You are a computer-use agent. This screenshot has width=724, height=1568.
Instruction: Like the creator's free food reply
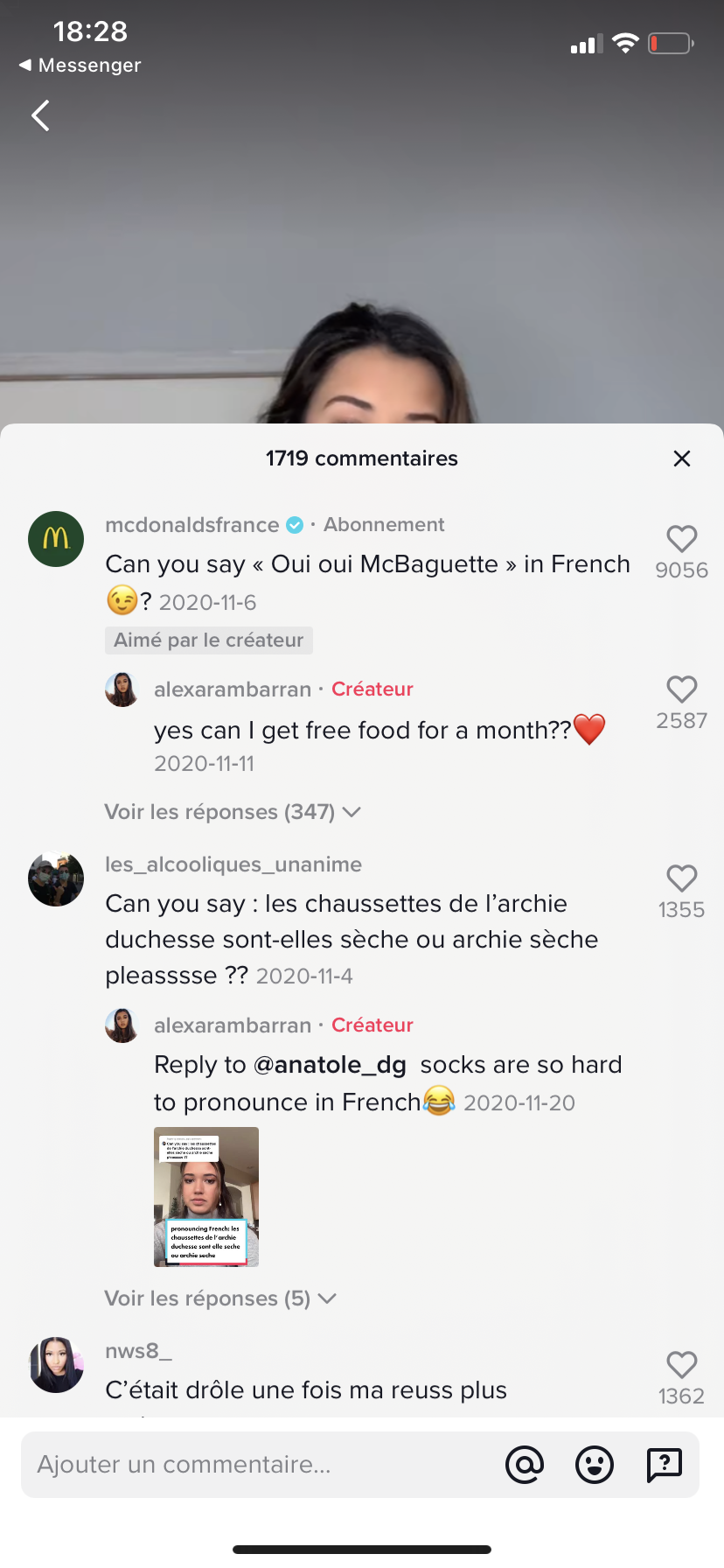[x=682, y=689]
